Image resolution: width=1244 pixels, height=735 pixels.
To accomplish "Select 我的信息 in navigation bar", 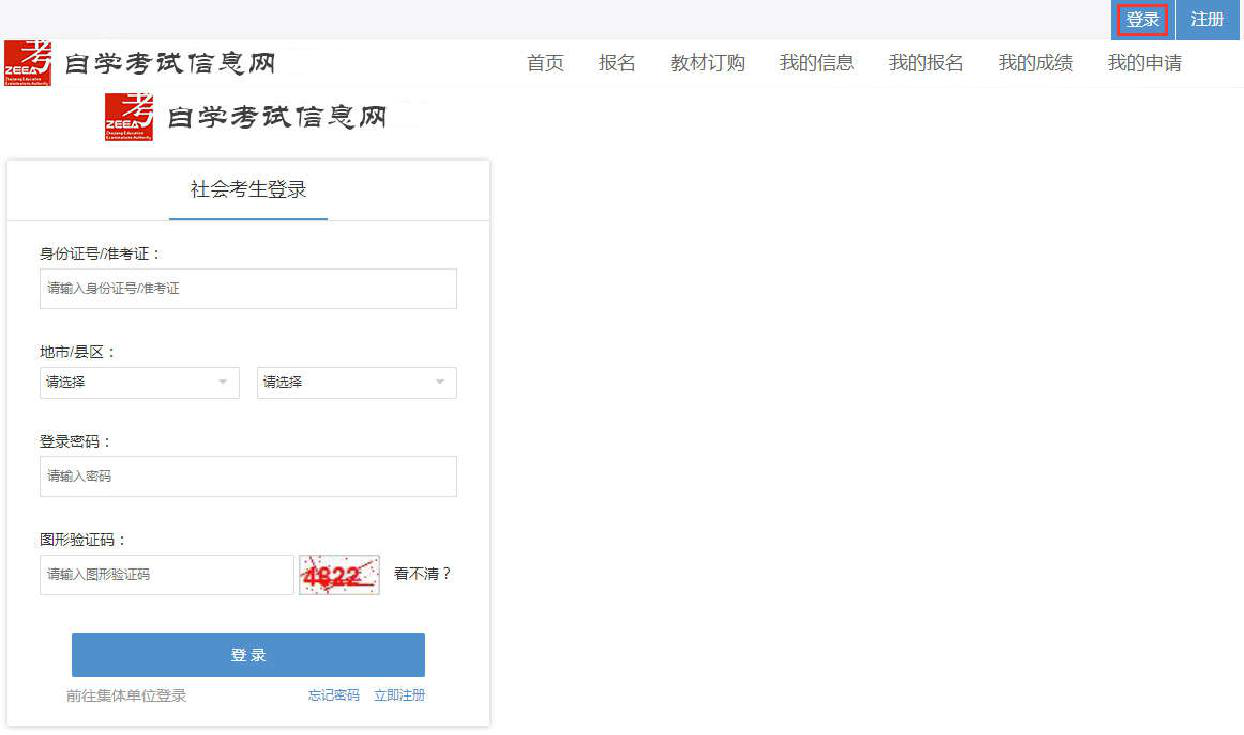I will pos(816,63).
